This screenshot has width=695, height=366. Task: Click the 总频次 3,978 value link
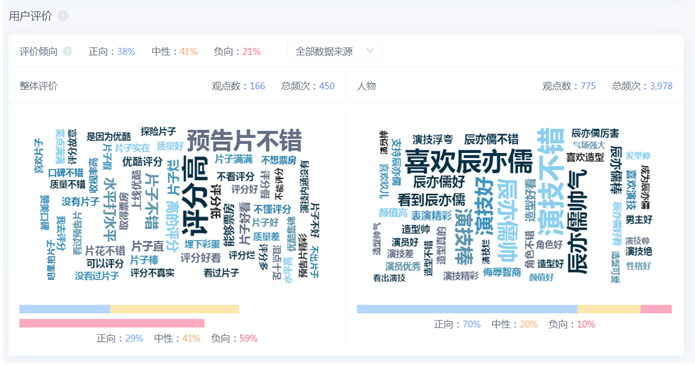(x=661, y=86)
